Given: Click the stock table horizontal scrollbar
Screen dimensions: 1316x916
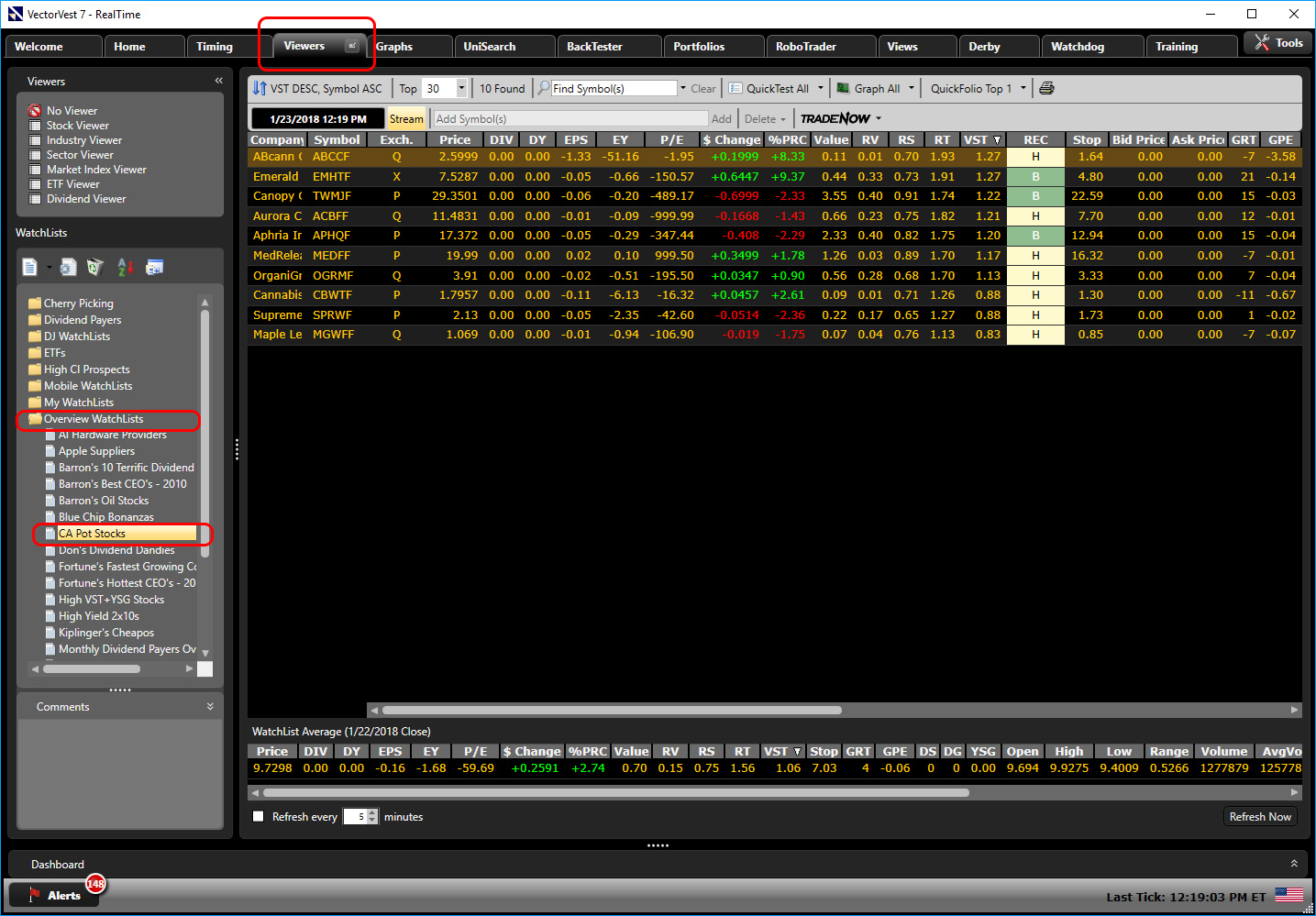Looking at the screenshot, I should tap(612, 710).
